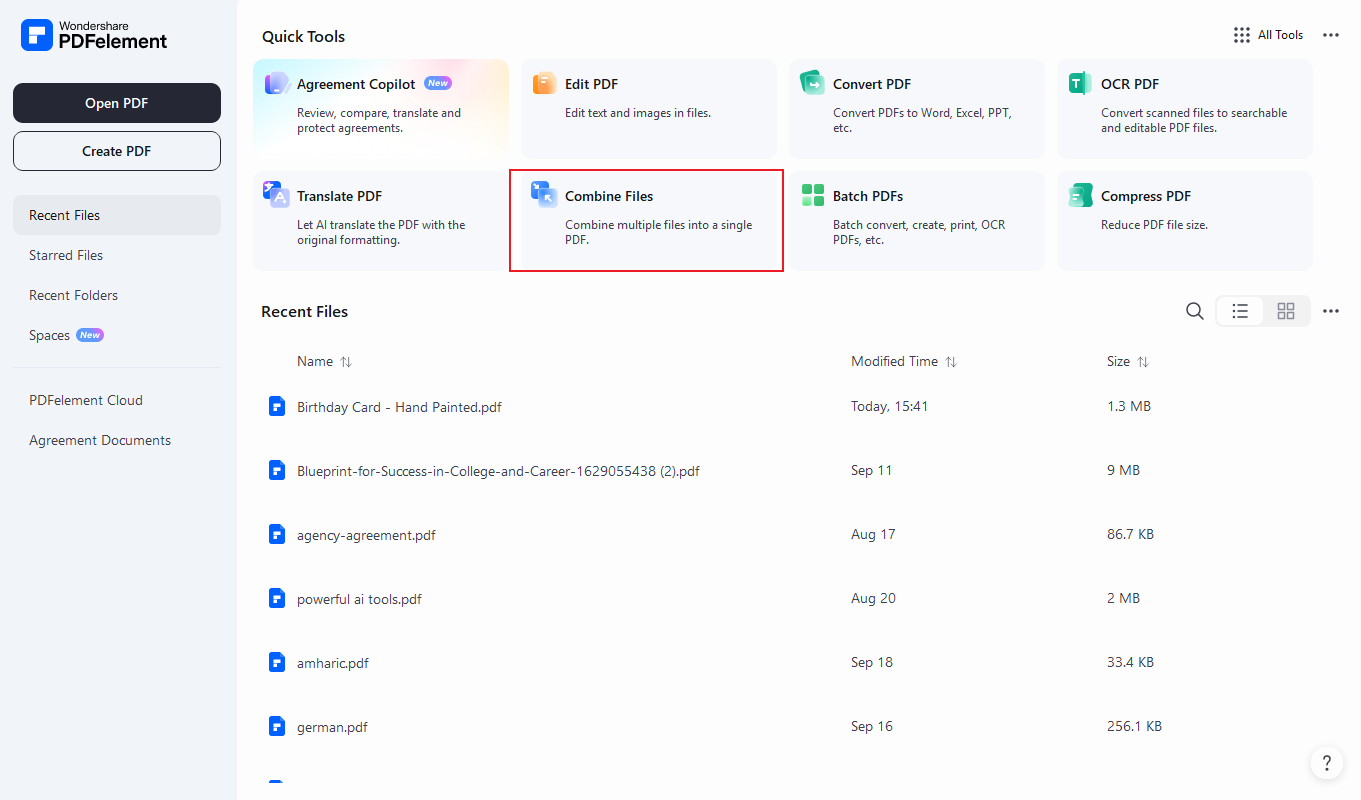The width and height of the screenshot is (1361, 800).
Task: Switch to grid thumbnail view
Action: pos(1286,311)
